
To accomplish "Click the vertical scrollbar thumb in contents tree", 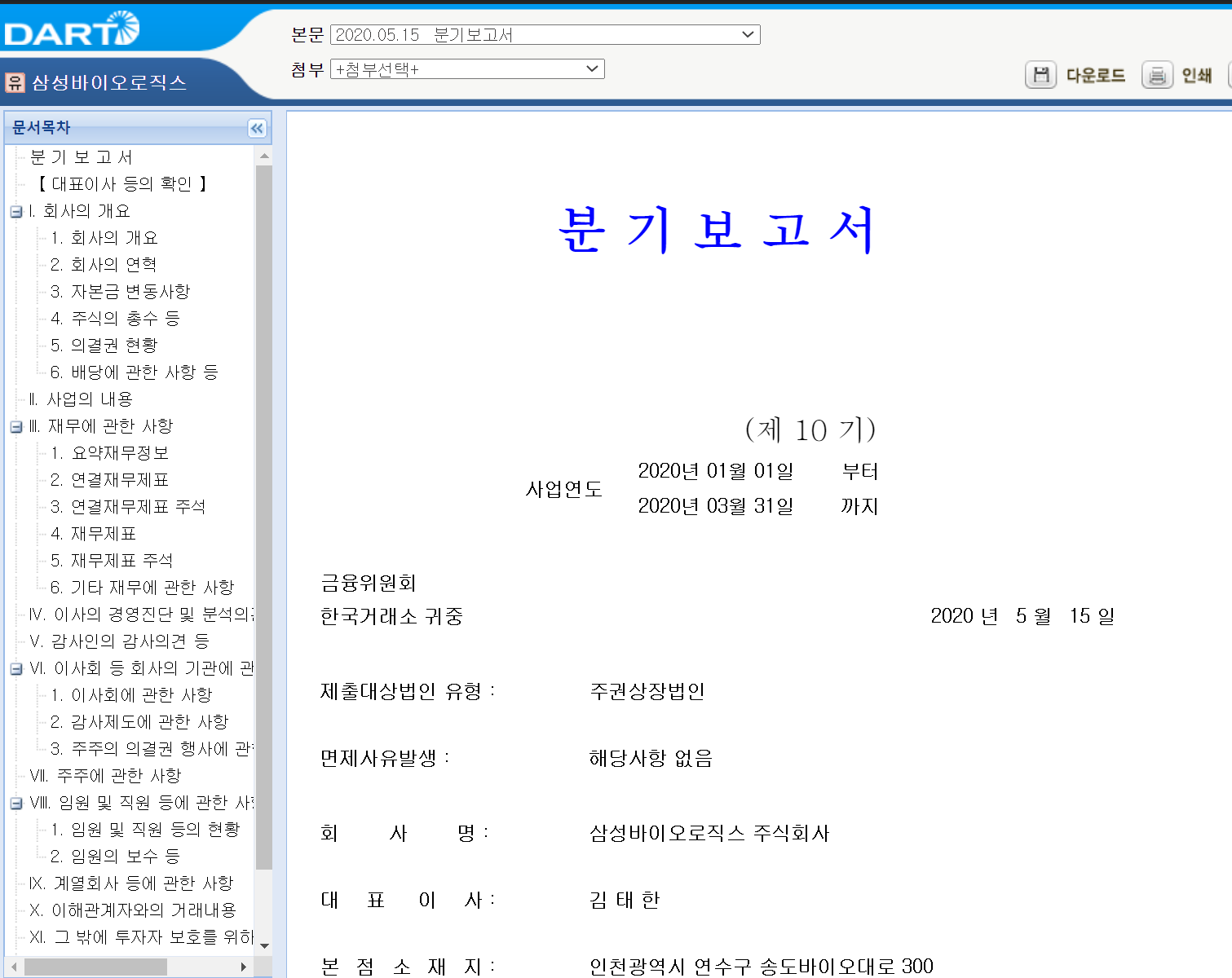I will pos(264,518).
